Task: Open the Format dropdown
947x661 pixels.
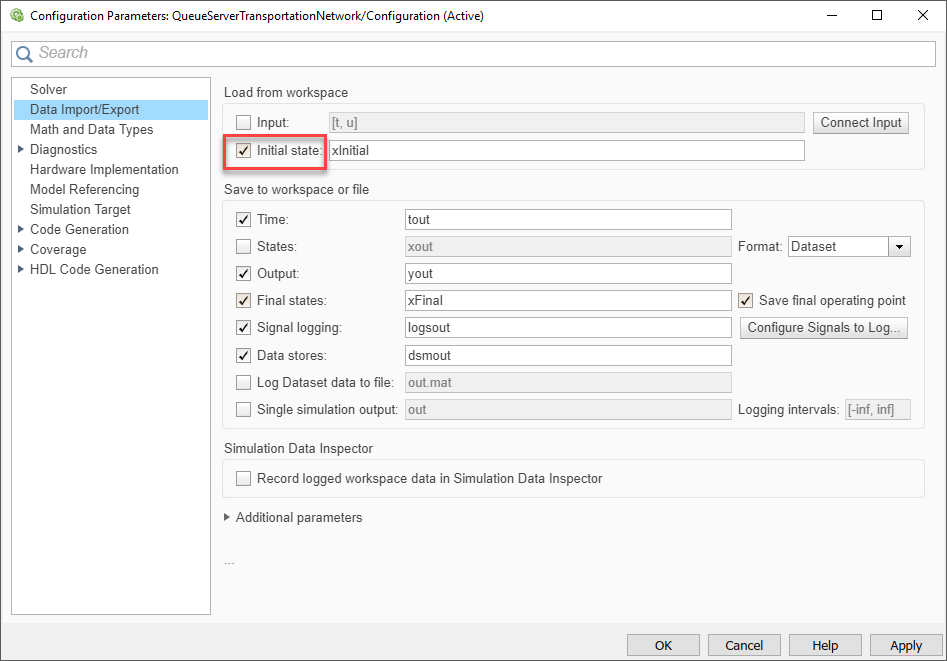Action: point(900,246)
